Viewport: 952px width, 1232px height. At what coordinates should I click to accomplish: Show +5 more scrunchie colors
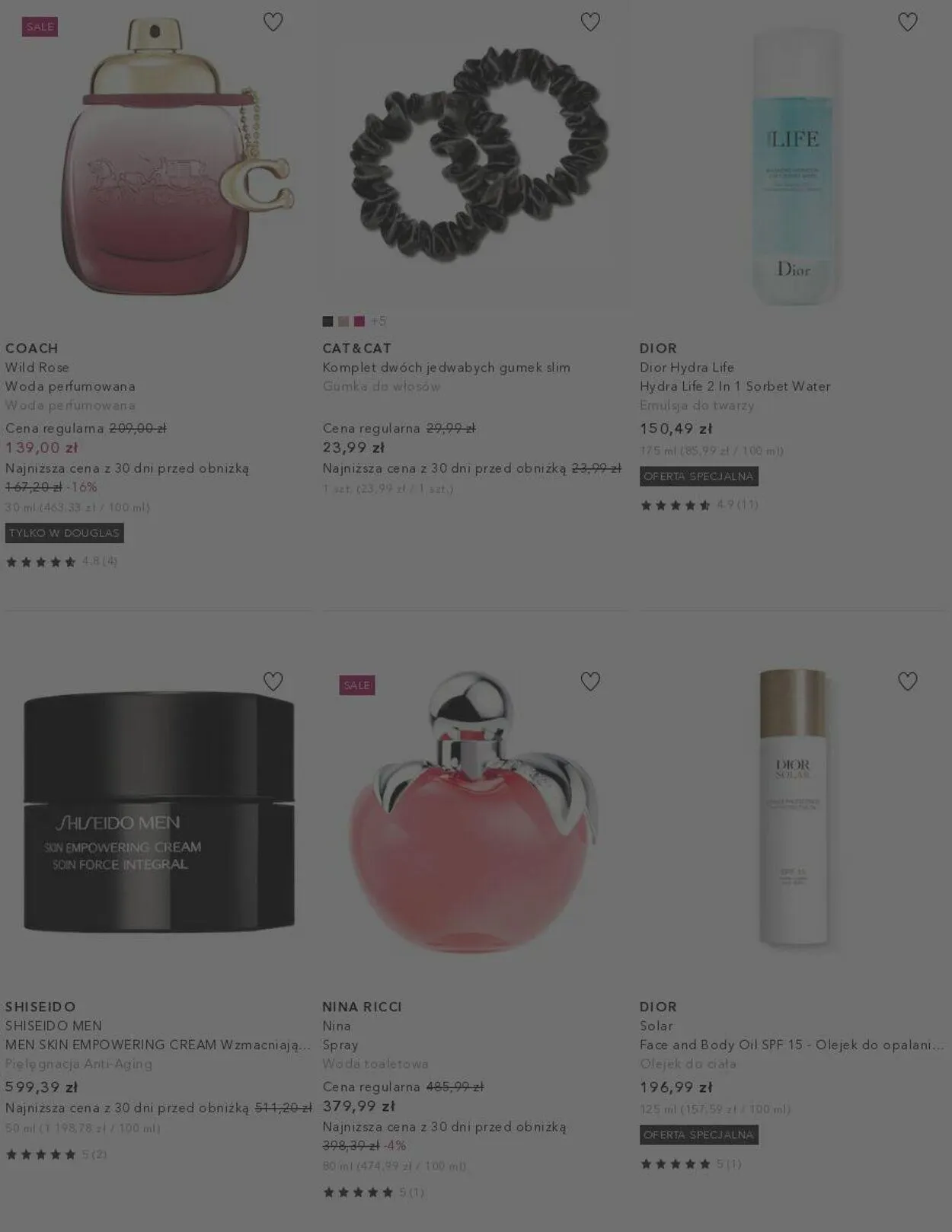pyautogui.click(x=379, y=321)
